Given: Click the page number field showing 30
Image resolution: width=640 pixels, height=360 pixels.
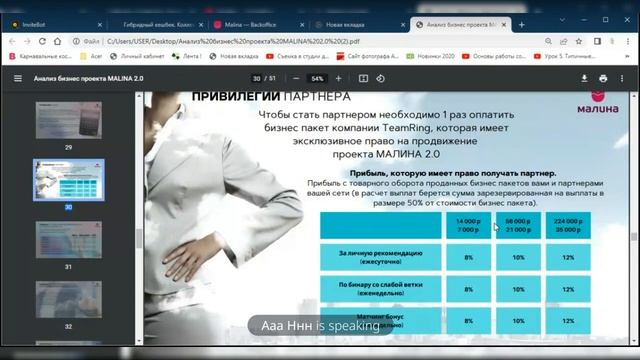Looking at the screenshot, I should (256, 78).
